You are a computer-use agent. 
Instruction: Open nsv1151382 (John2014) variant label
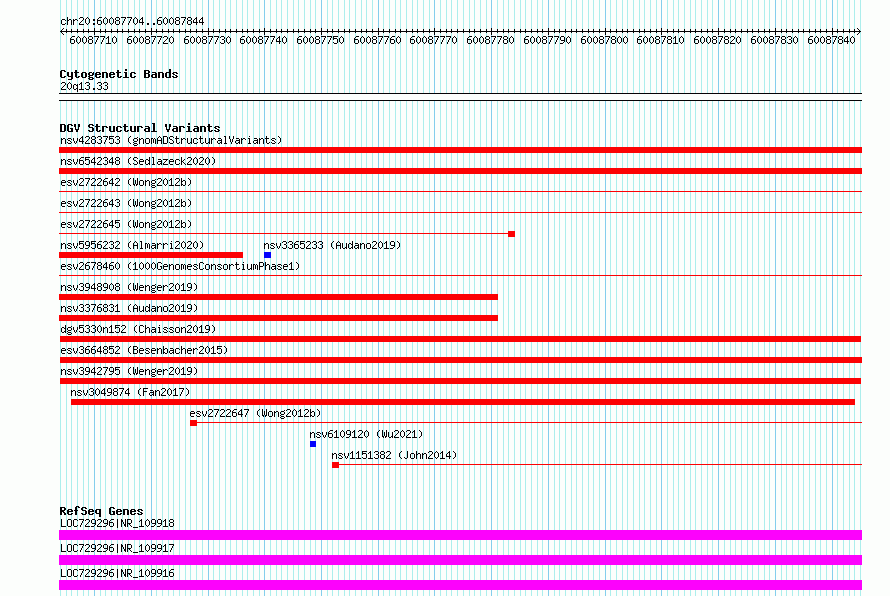[x=394, y=455]
